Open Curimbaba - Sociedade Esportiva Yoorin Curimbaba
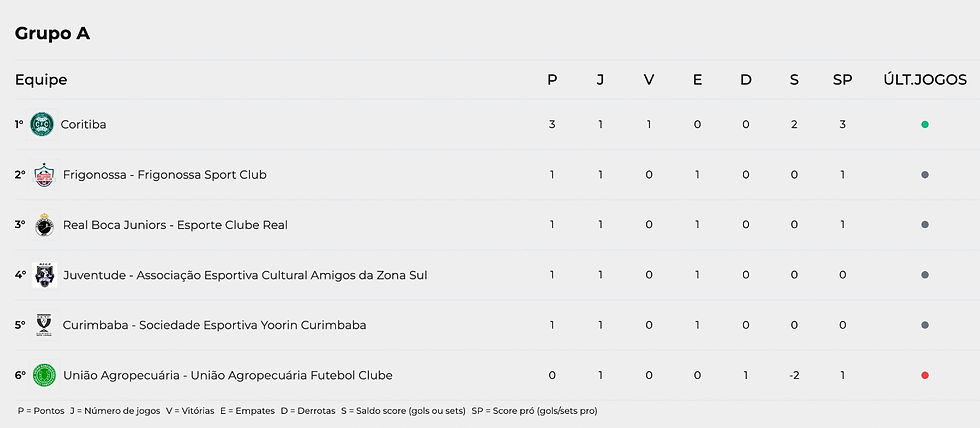Viewport: 980px width, 428px height. click(x=214, y=326)
